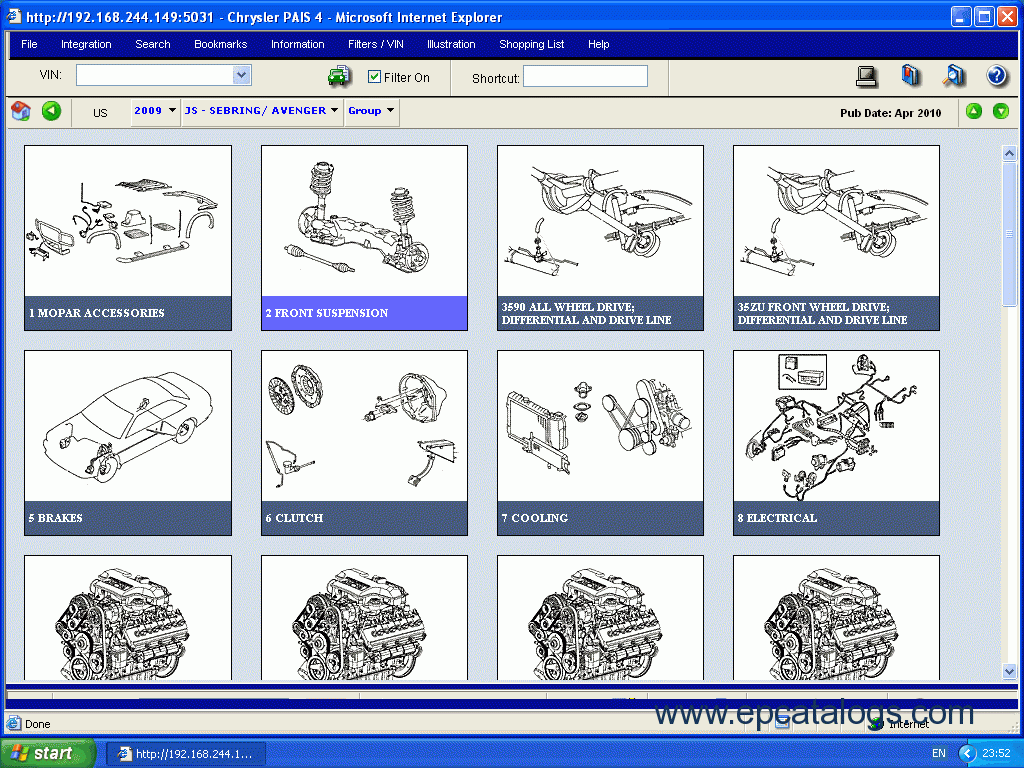Open the VIN combo box dropdown arrow
Screen dimensions: 1024x768
click(x=242, y=75)
